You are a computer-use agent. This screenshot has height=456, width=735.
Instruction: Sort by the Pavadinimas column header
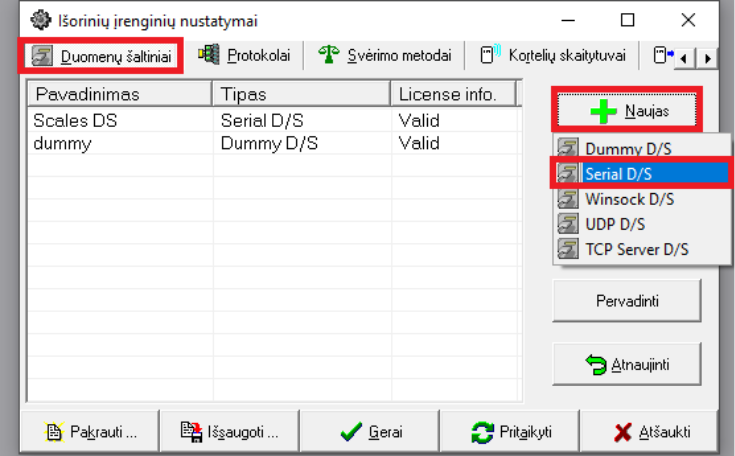pos(120,95)
